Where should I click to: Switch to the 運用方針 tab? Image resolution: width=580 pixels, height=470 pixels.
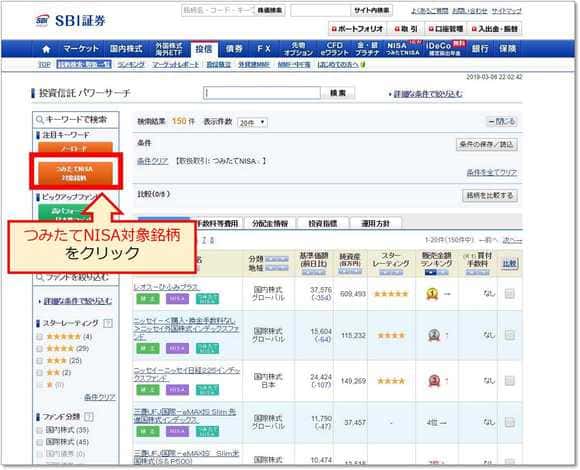(x=375, y=223)
